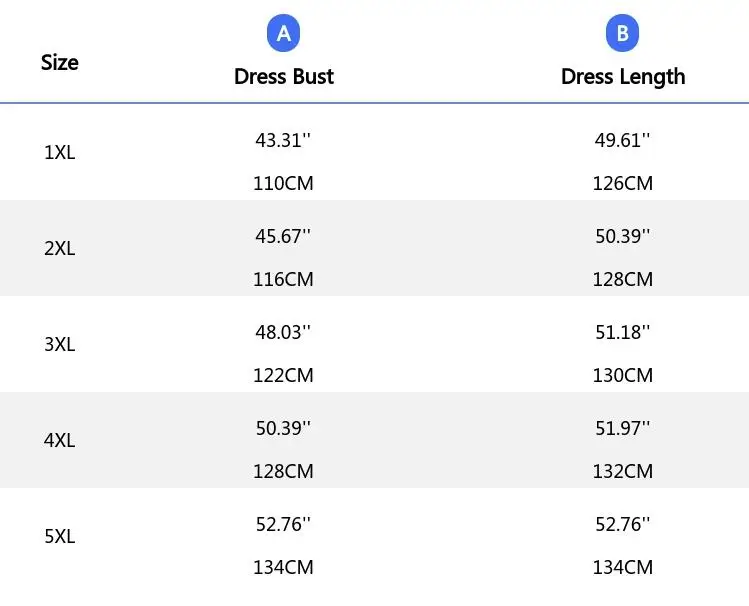Select the 2XL size row label
Screen dimensions: 749x606
pos(60,249)
